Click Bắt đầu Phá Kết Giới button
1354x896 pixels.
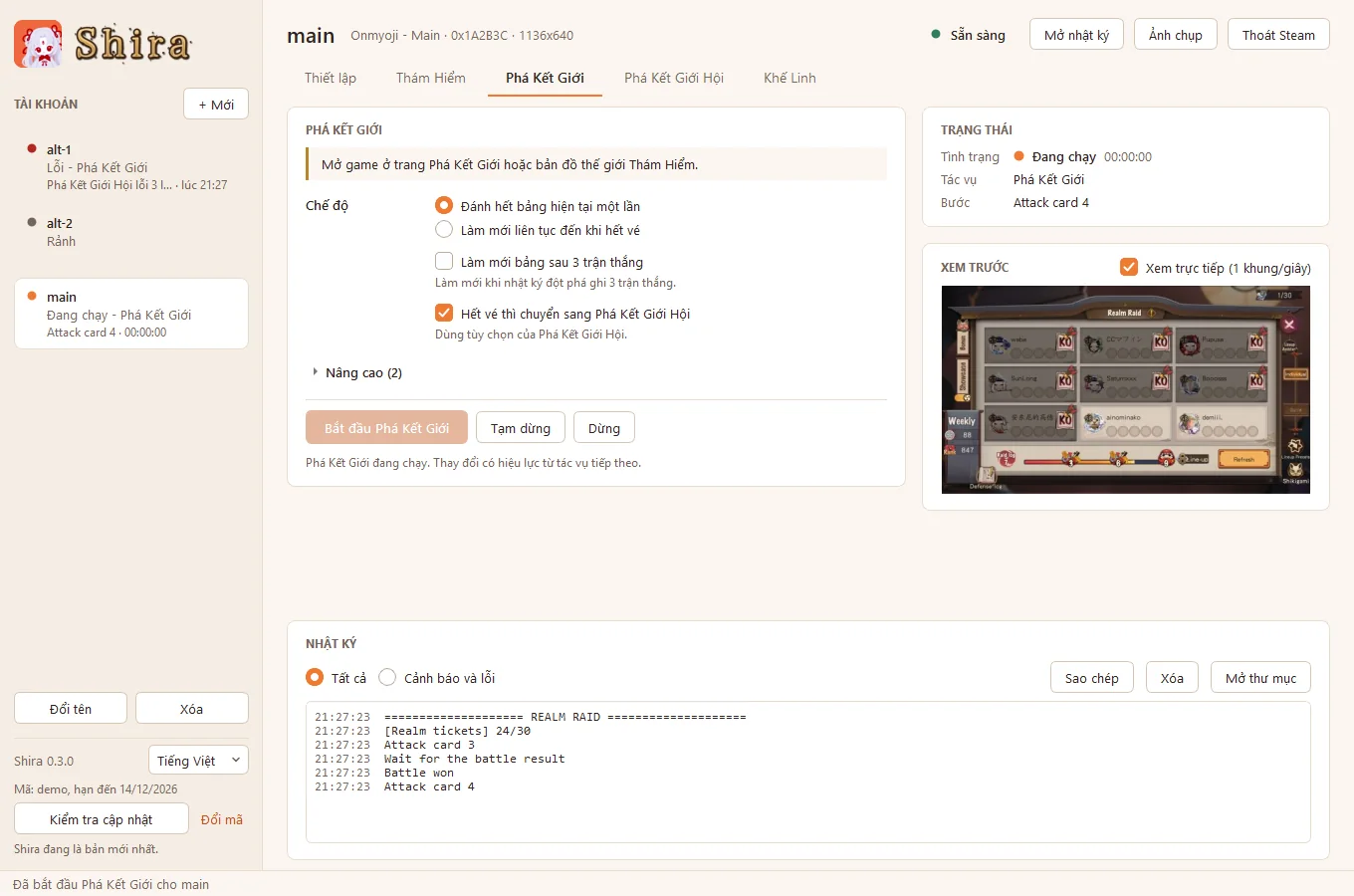(x=386, y=428)
